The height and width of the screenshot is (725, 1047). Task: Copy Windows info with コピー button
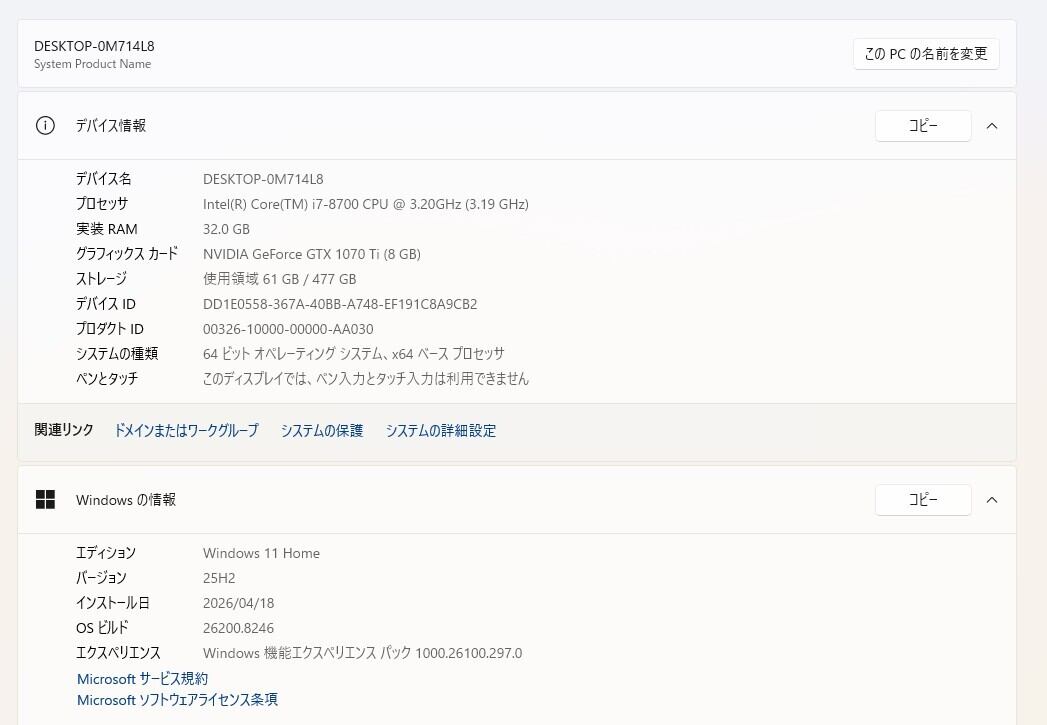pos(923,499)
